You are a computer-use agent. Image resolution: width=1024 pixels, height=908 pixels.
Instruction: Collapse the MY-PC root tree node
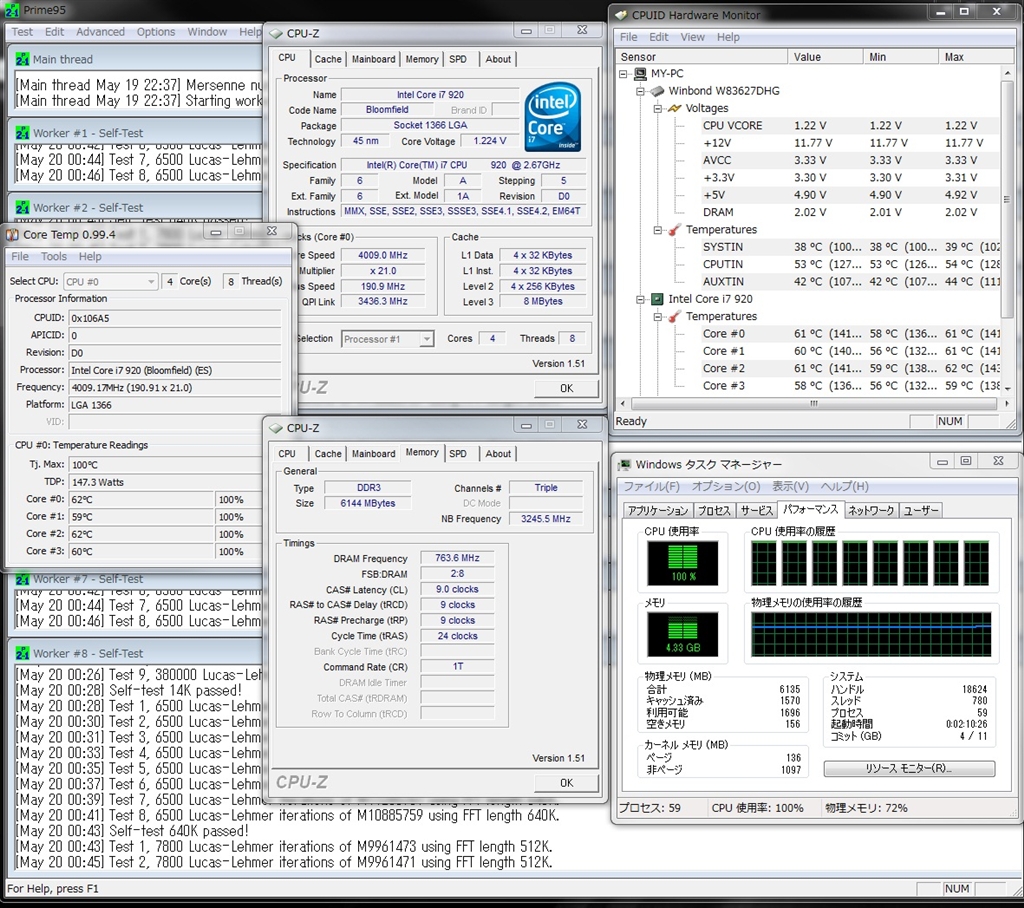click(625, 74)
